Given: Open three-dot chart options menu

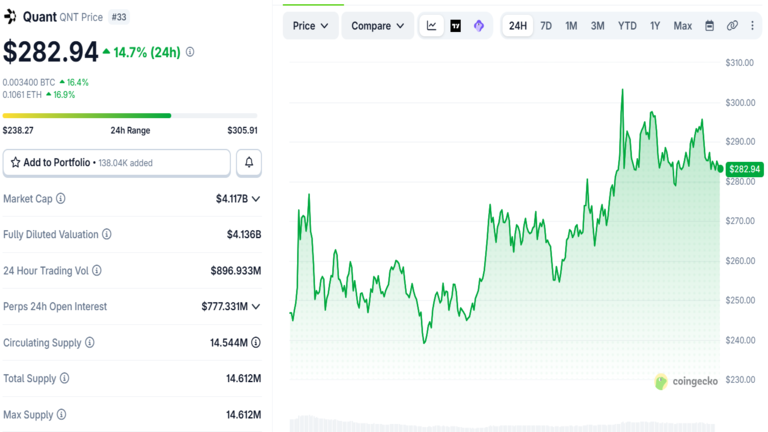Looking at the screenshot, I should (752, 25).
